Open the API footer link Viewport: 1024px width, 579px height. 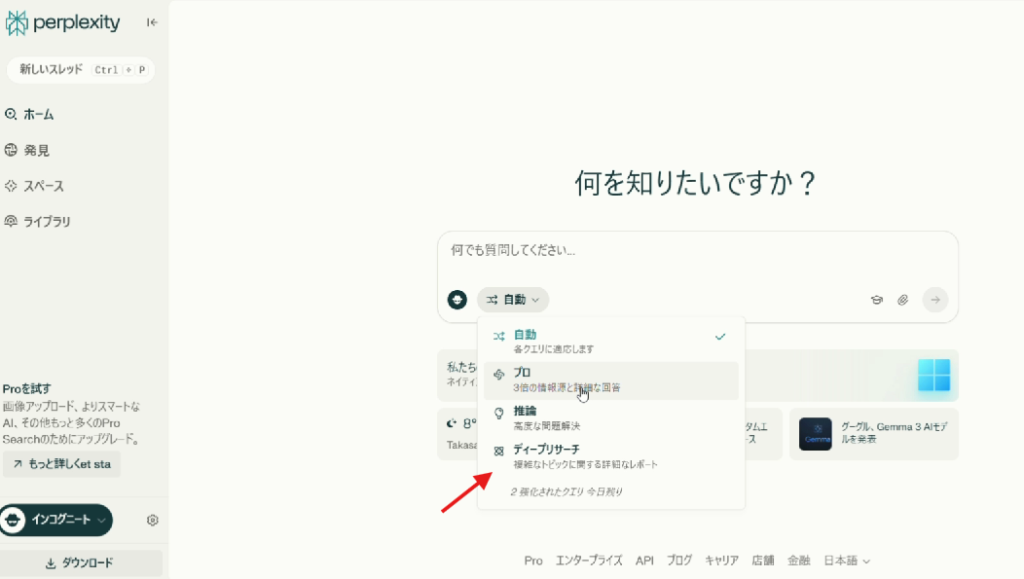[645, 561]
